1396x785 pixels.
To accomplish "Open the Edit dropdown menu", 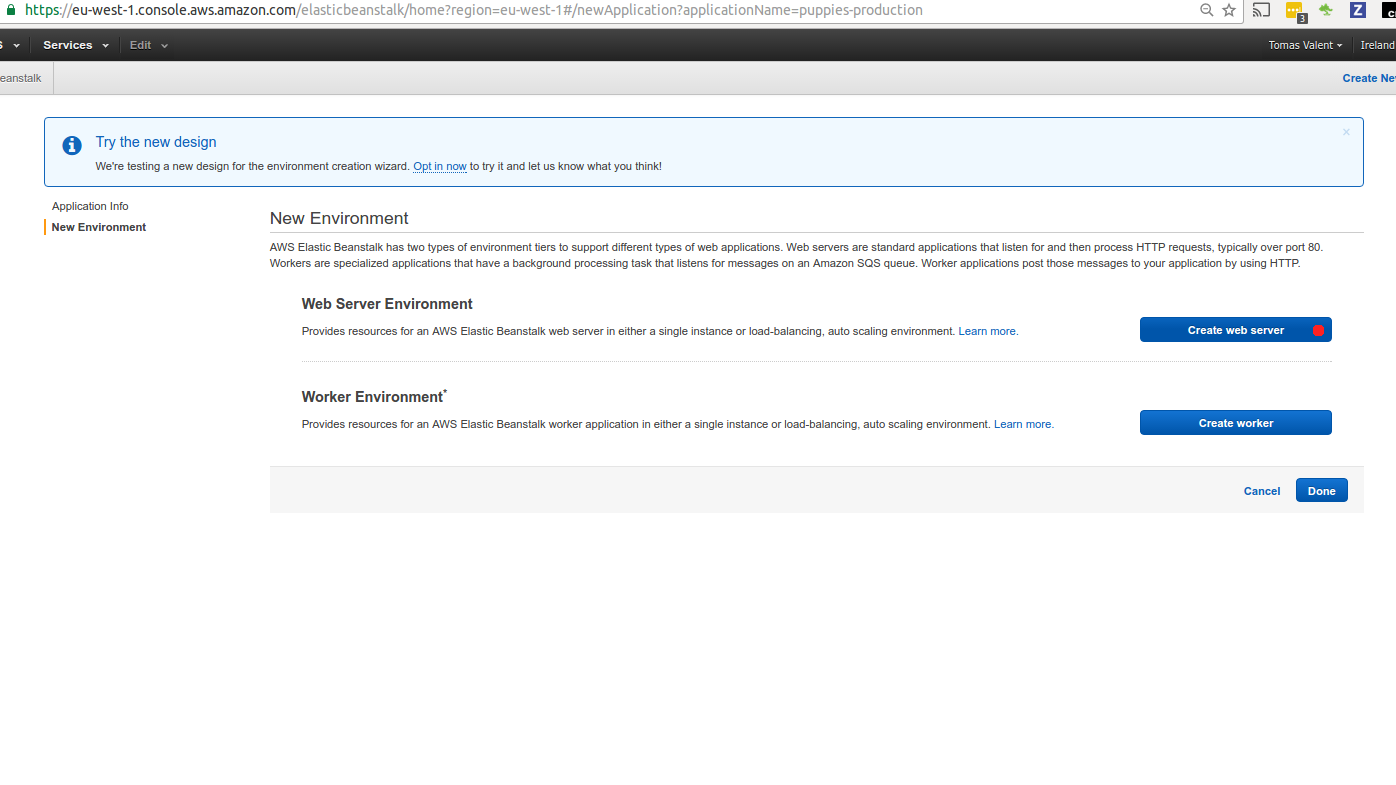I will (x=148, y=45).
